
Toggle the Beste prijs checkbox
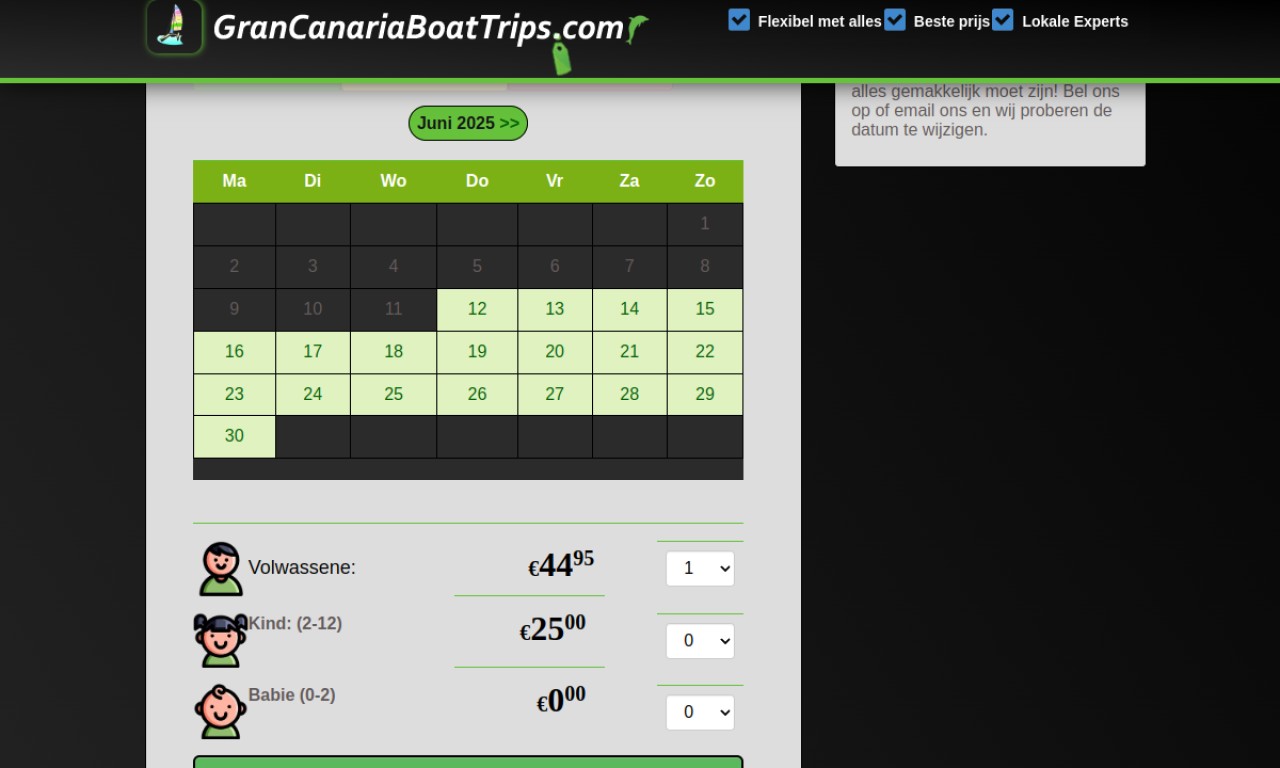pos(895,20)
